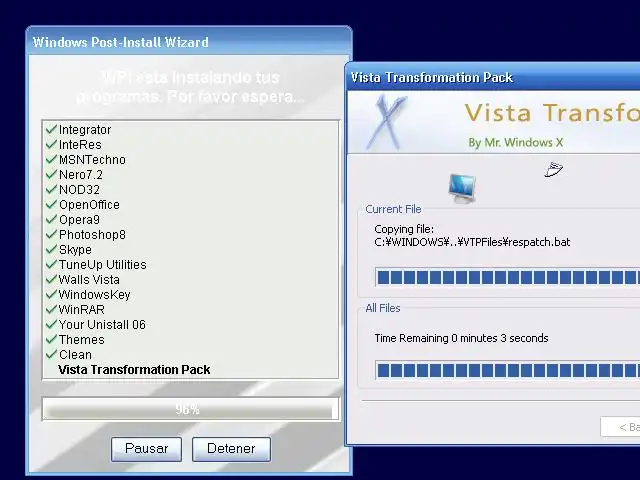Select the WindowsKey list entry
The width and height of the screenshot is (640, 480).
pyautogui.click(x=94, y=295)
